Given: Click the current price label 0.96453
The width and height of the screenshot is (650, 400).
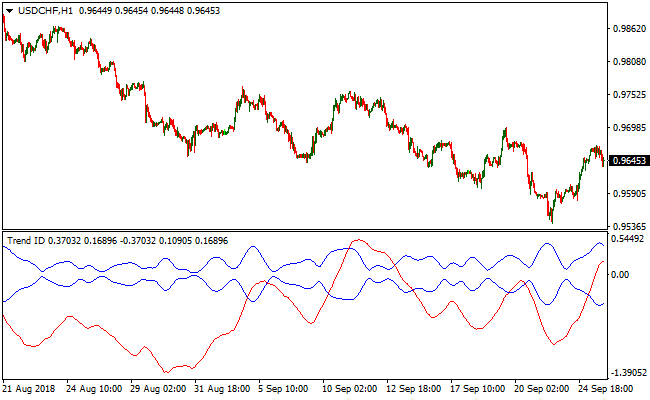Looking at the screenshot, I should coord(629,160).
